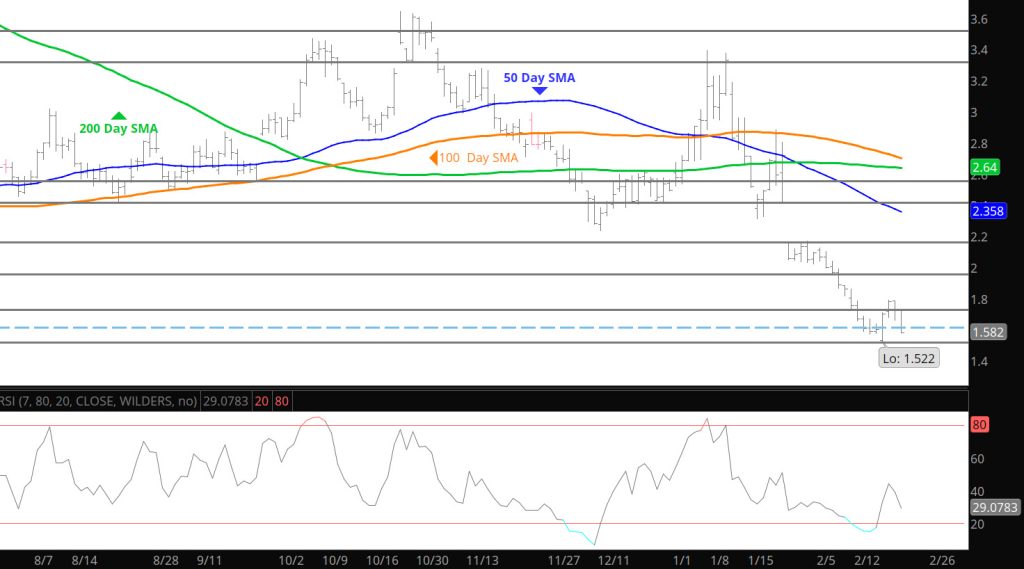
Task: Click the 3.6 price axis label
Action: coord(980,19)
